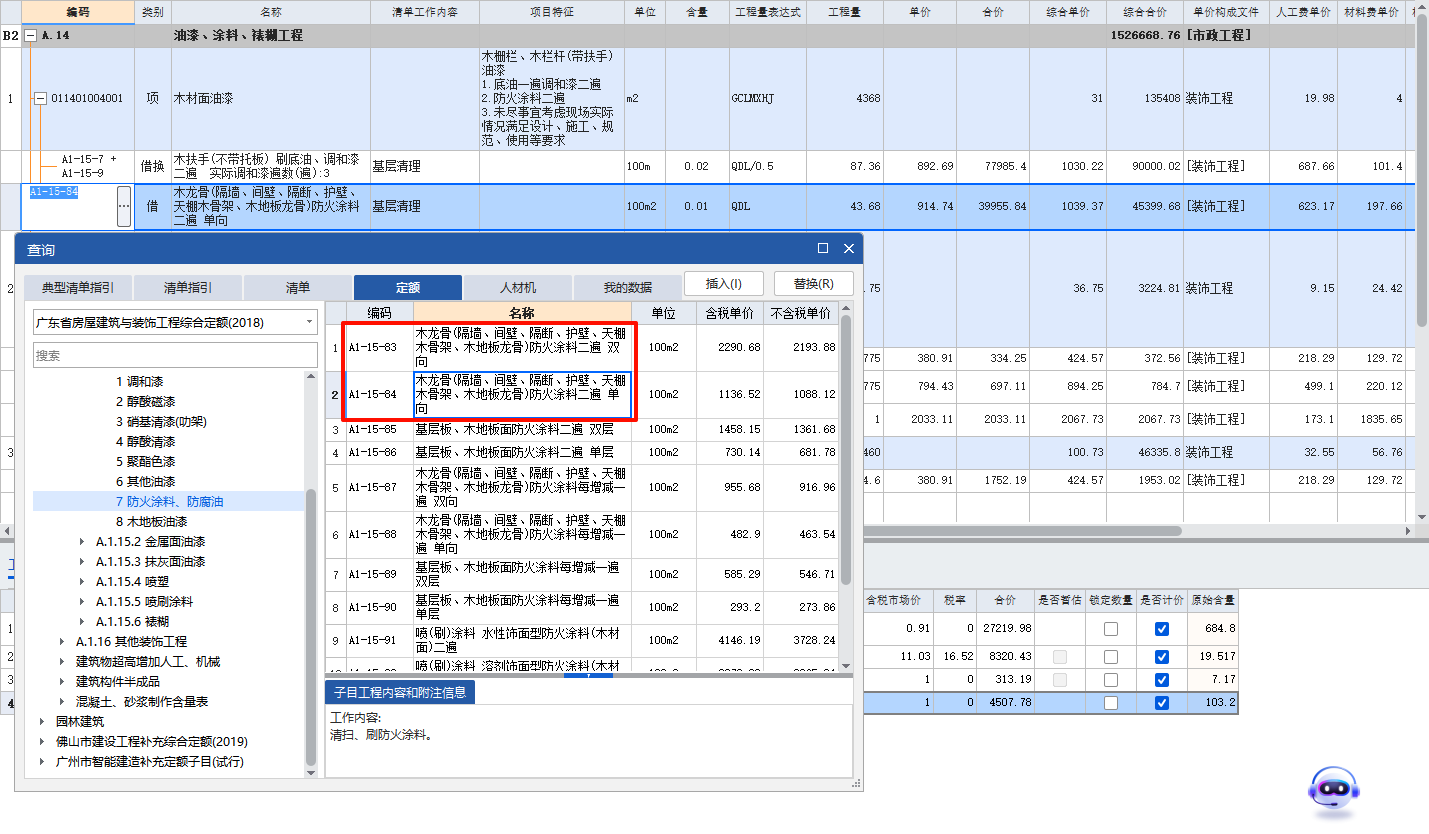Screen dimensions: 1429x834
Task: Expand the A.1.15.2 金属面油漆 node
Action: click(x=82, y=542)
